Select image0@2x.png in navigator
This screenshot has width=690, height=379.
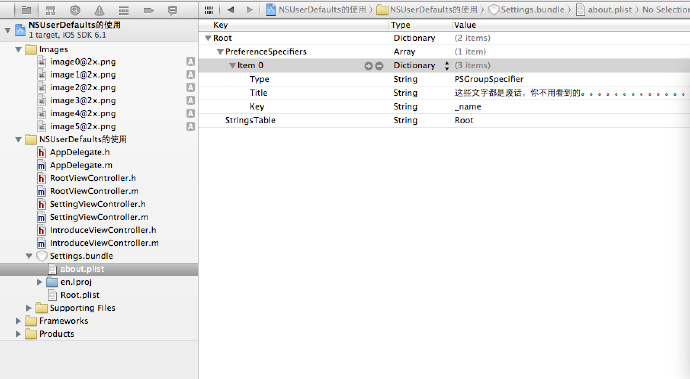click(83, 62)
